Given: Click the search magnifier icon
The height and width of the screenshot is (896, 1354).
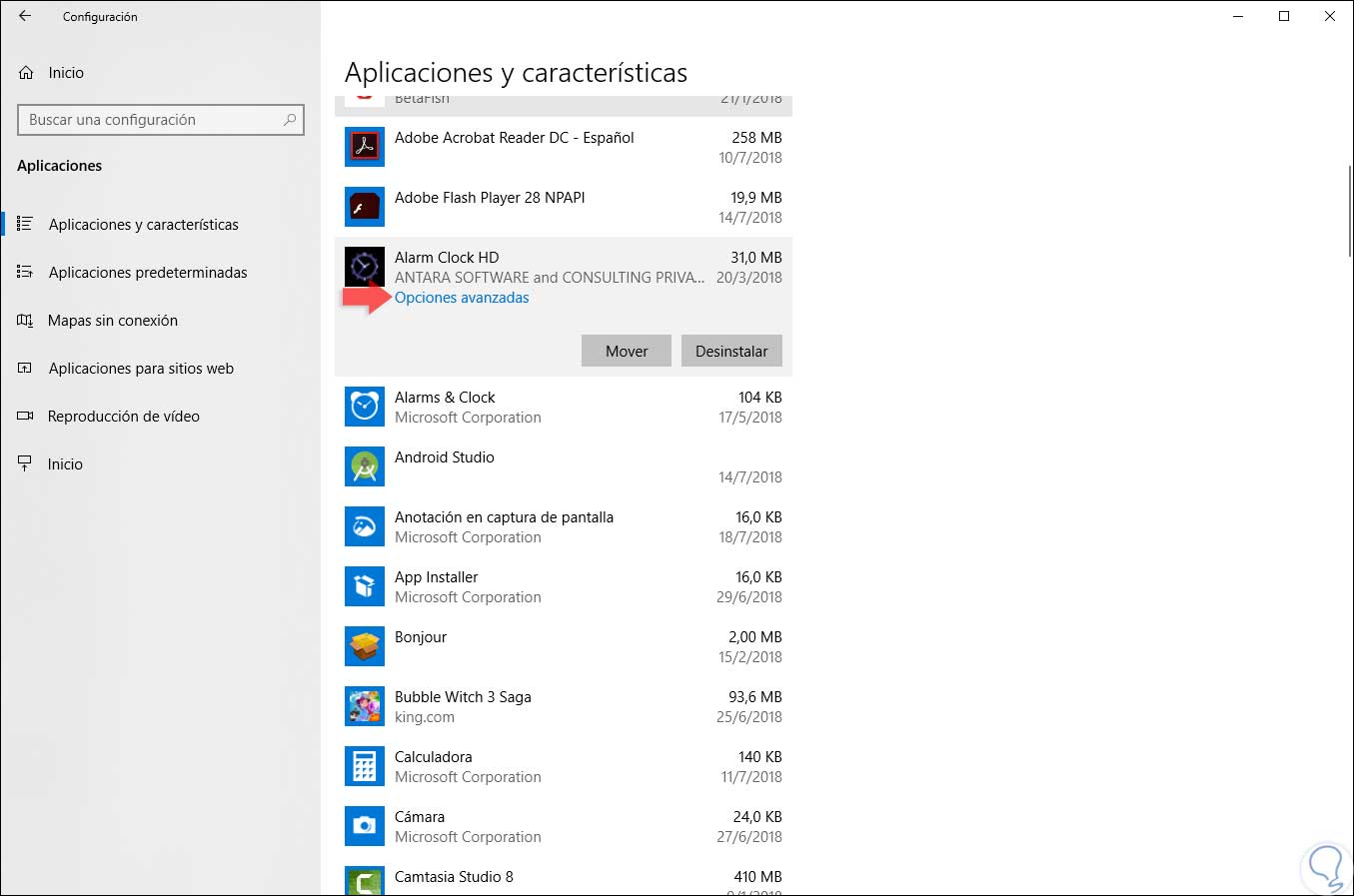Looking at the screenshot, I should (x=290, y=120).
